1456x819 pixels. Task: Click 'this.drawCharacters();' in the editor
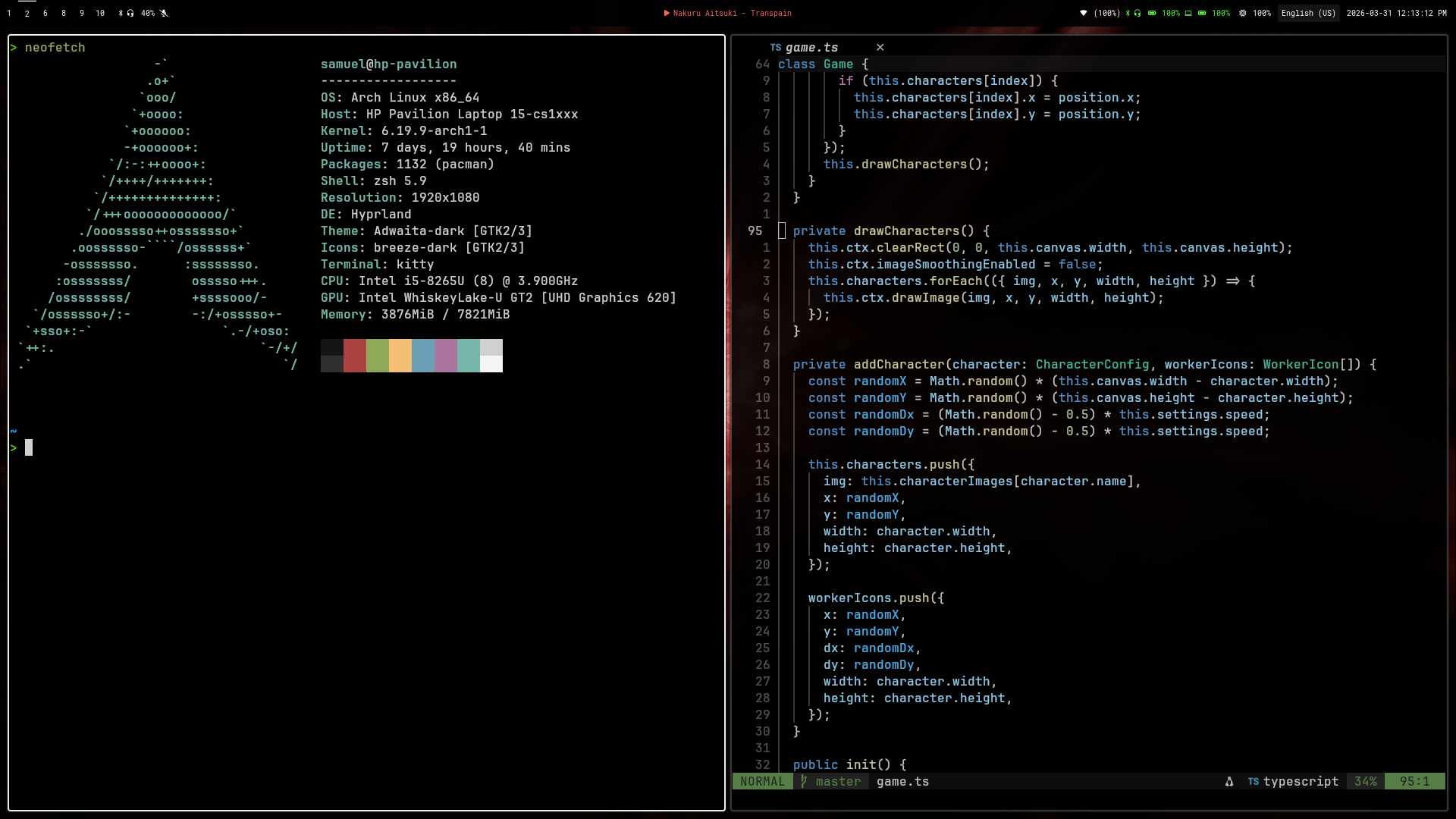pyautogui.click(x=906, y=164)
